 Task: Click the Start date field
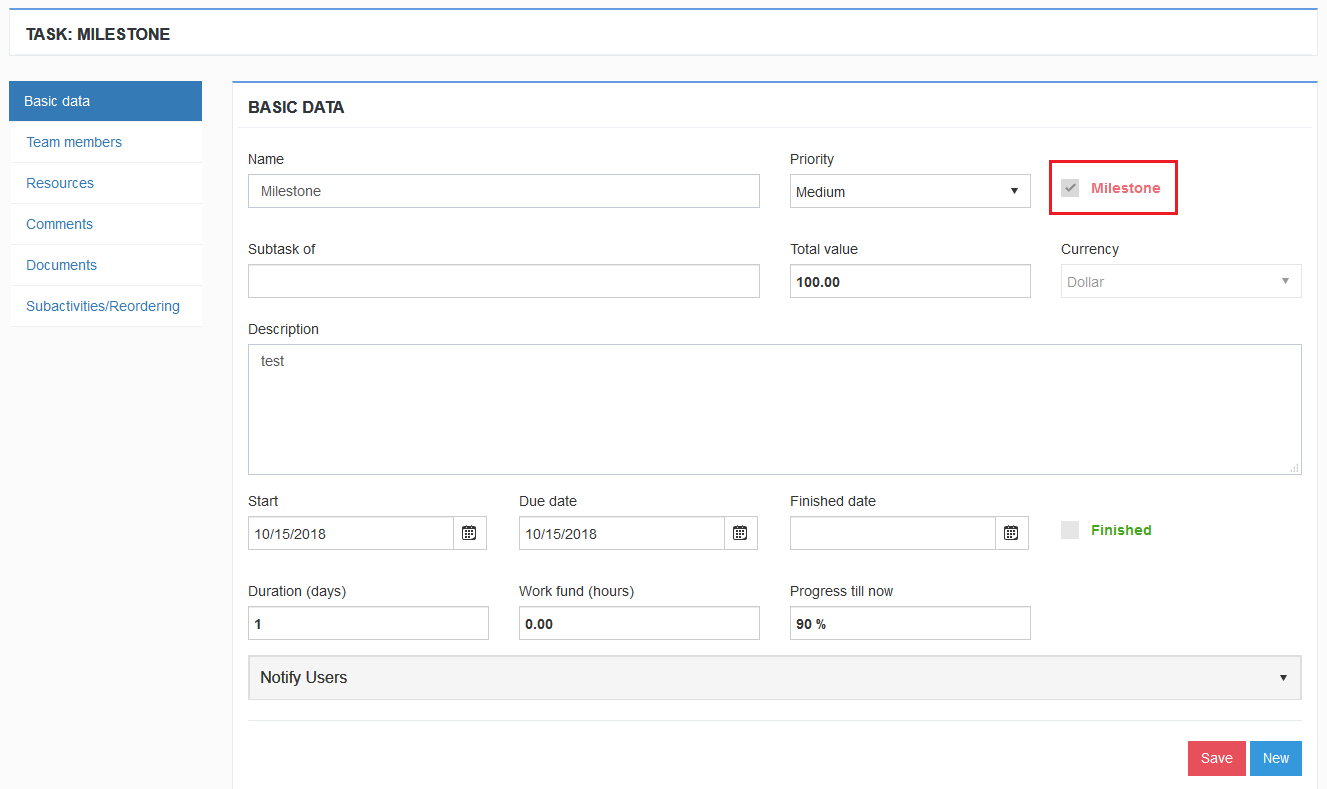coord(351,533)
